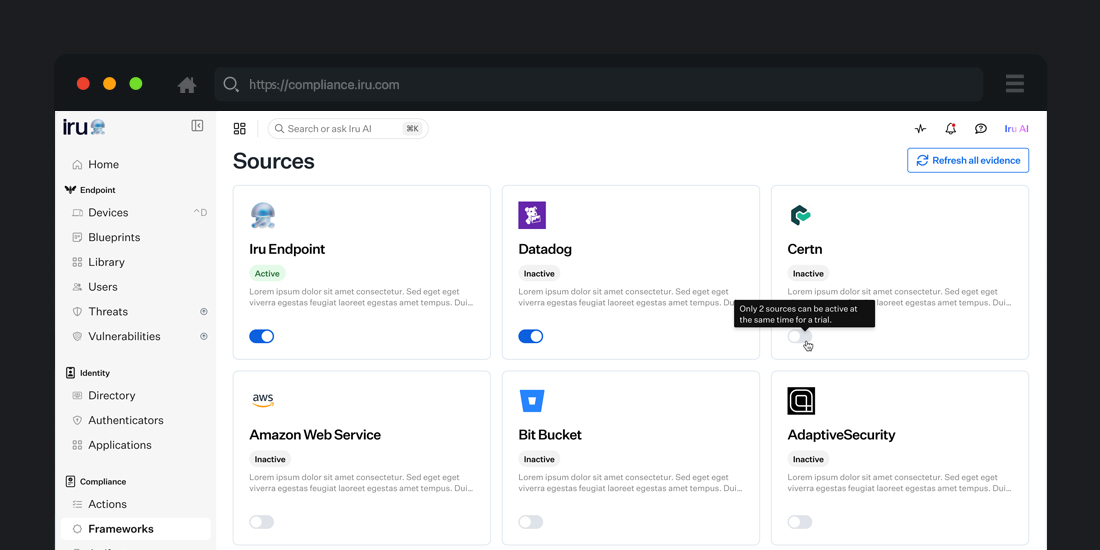Image resolution: width=1100 pixels, height=550 pixels.
Task: Click the compliance.iru.com URL field
Action: click(x=598, y=85)
